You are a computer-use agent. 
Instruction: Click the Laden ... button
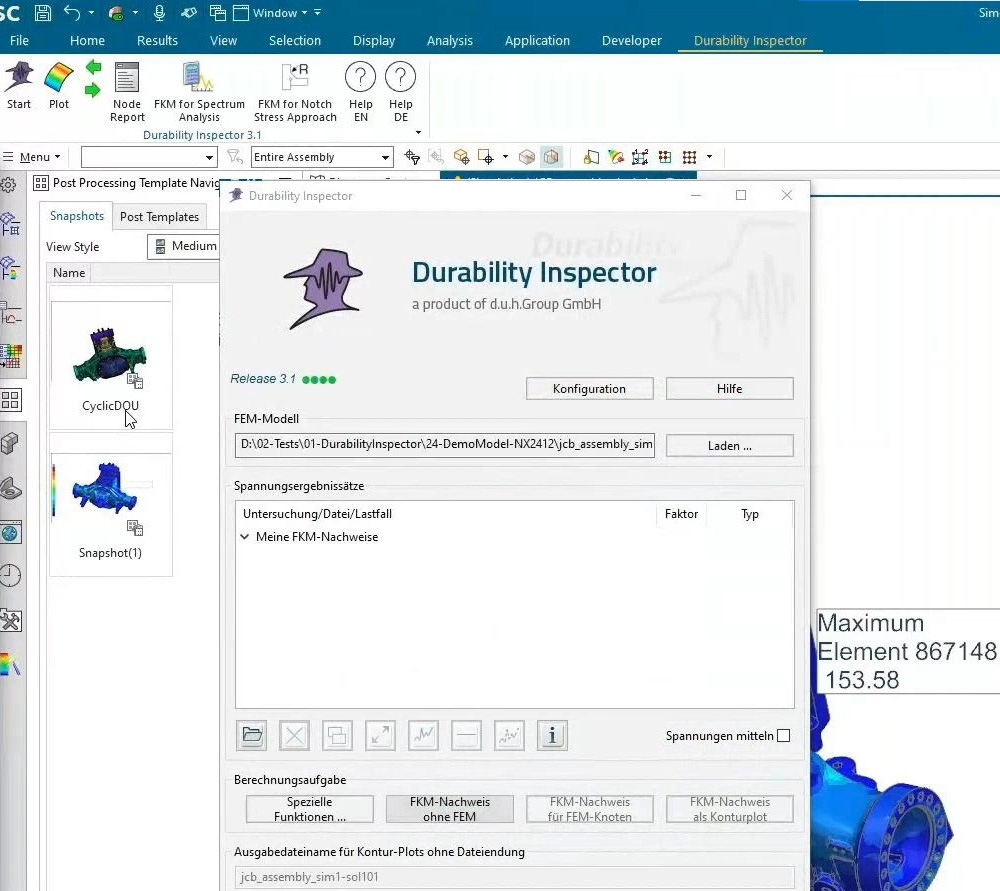pos(730,445)
